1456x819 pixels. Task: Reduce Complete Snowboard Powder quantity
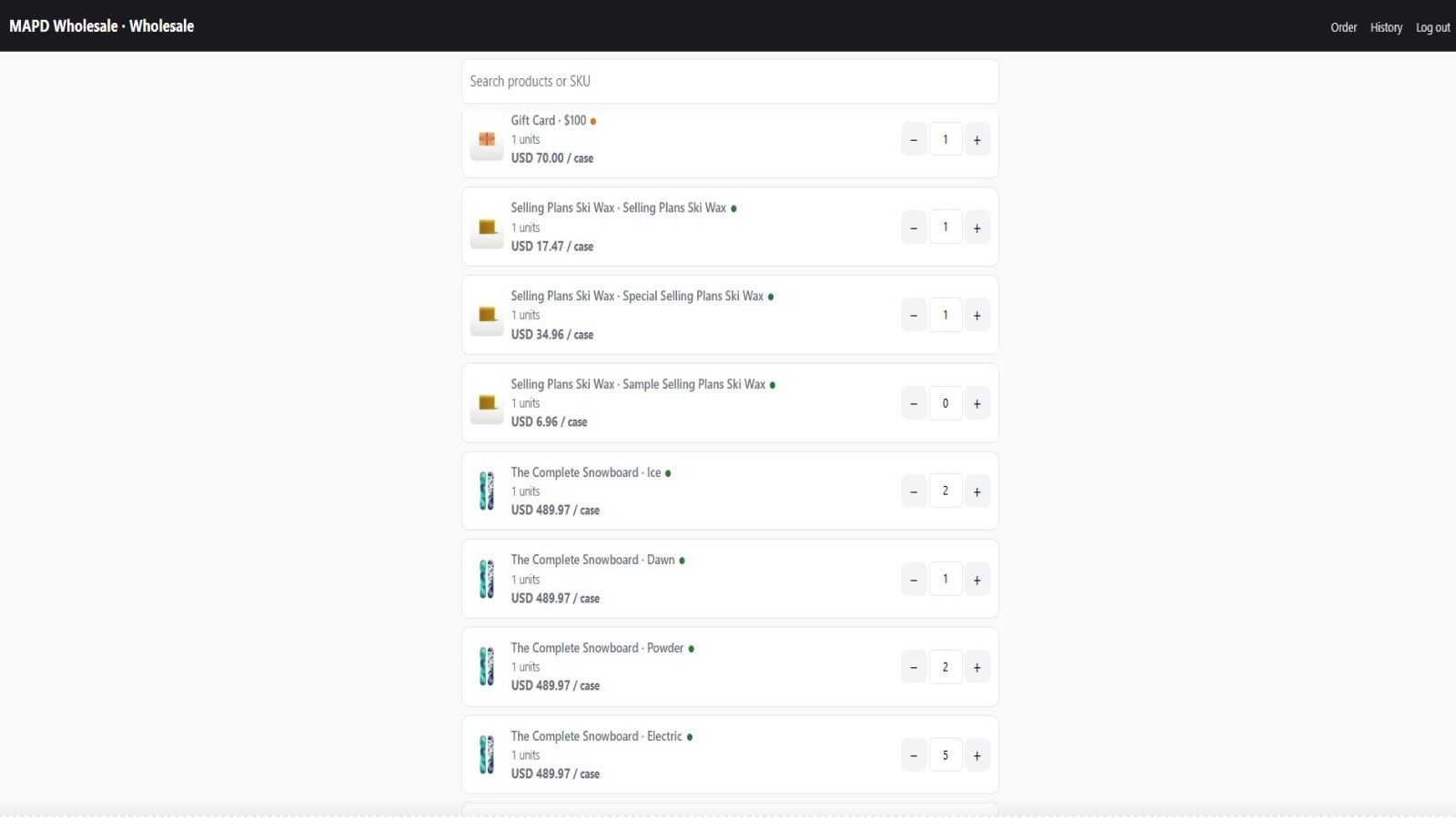tap(914, 668)
